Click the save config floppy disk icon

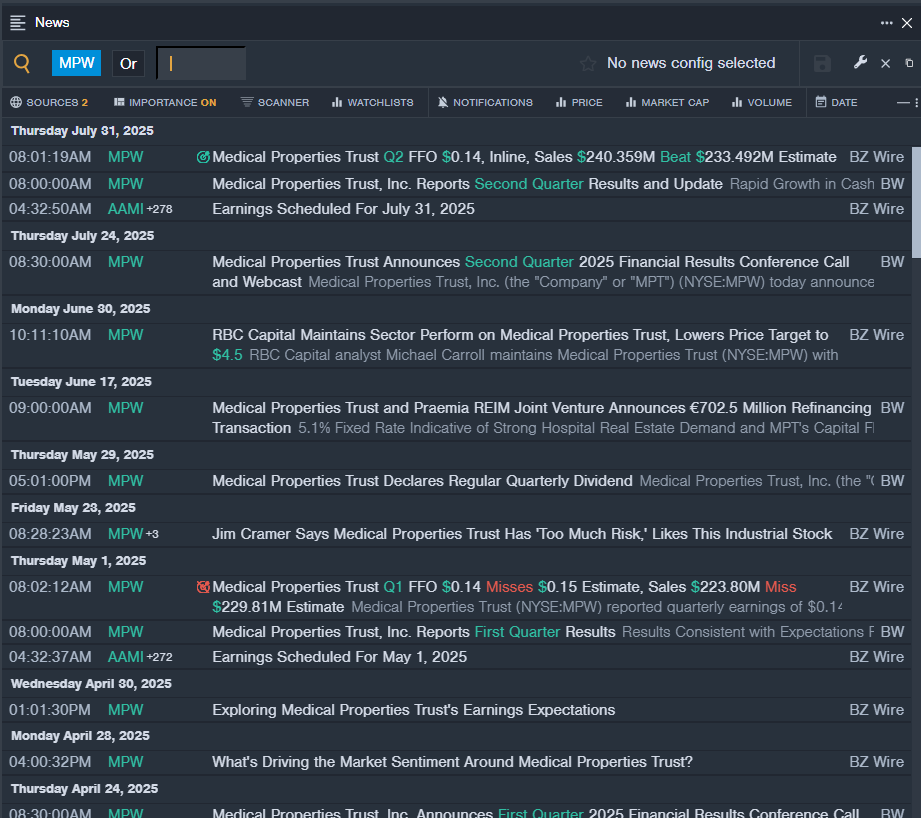pyautogui.click(x=822, y=63)
